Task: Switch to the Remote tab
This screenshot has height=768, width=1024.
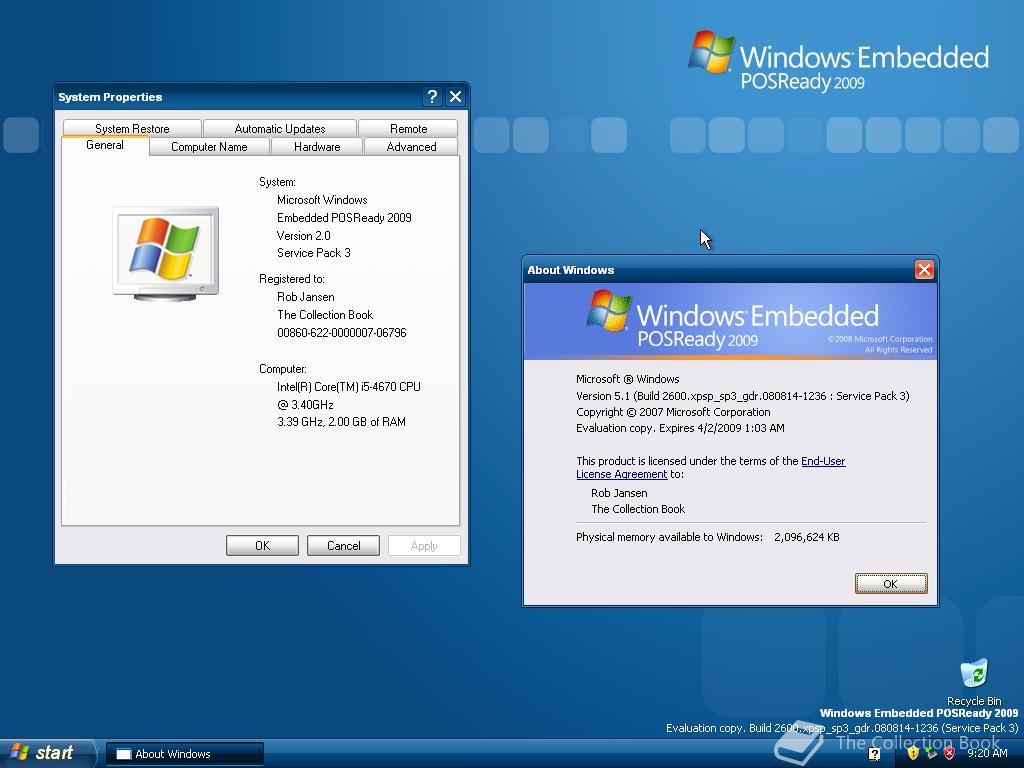Action: point(408,129)
